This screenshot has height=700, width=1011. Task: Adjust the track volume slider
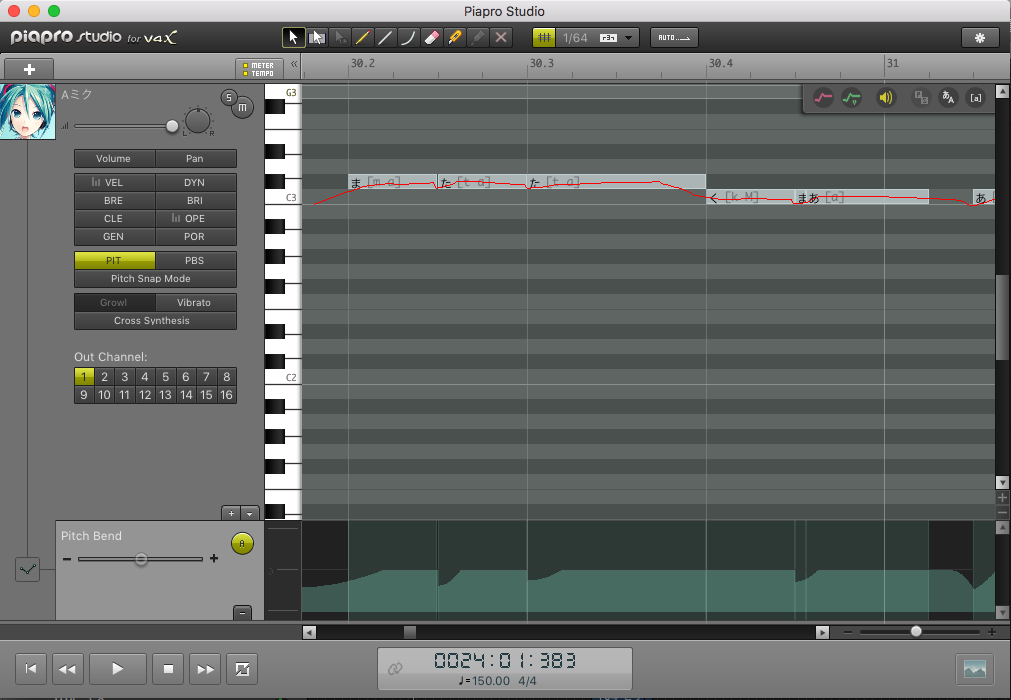172,126
